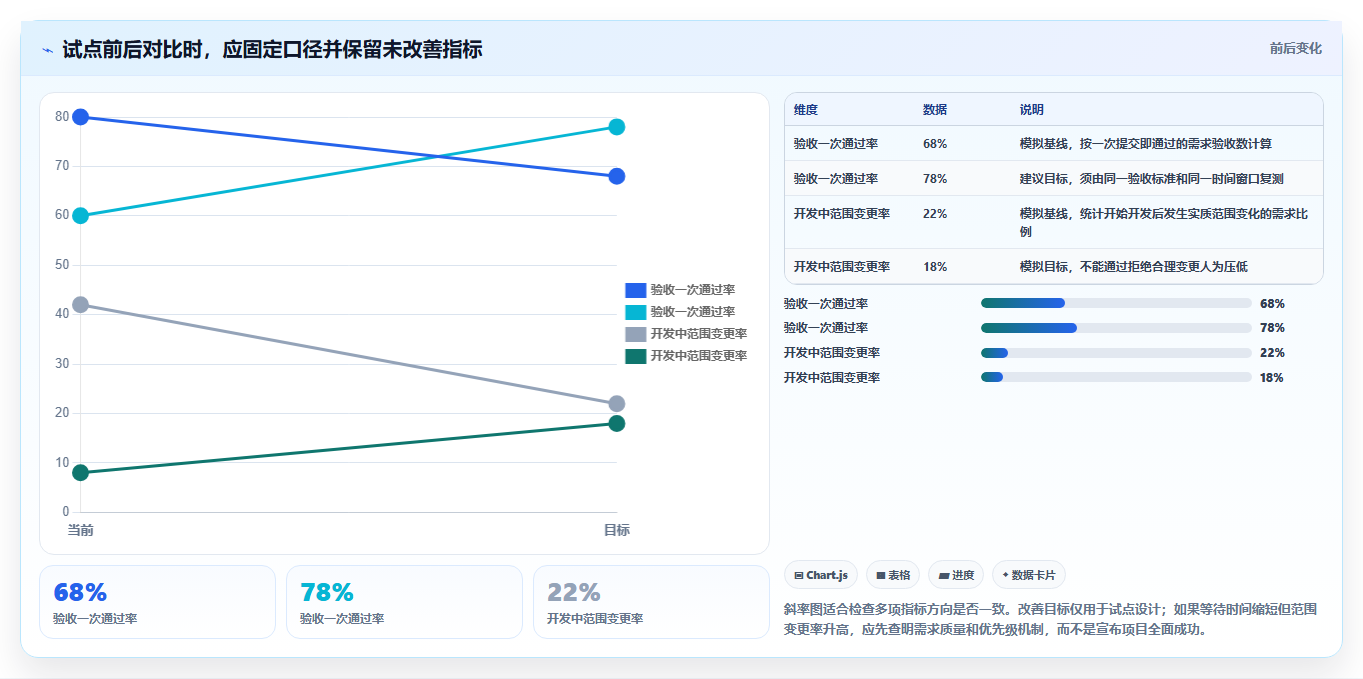Click the 开发中范围变更率 label of the 18% progress bar
This screenshot has width=1363, height=679.
(832, 378)
